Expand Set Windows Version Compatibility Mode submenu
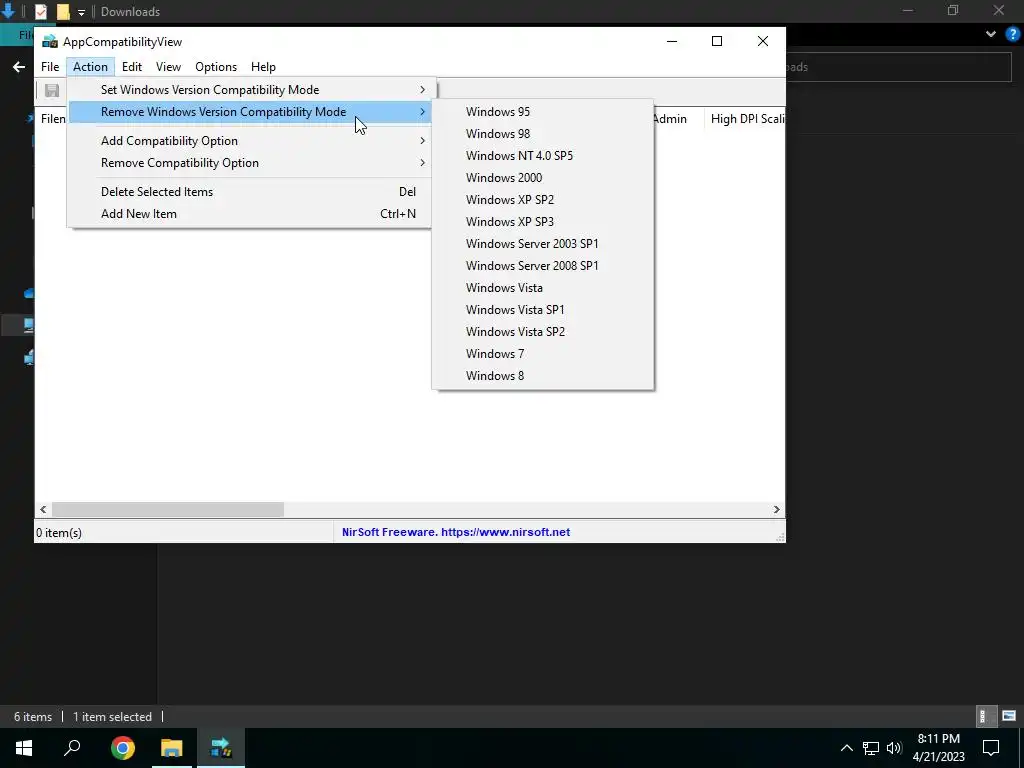The width and height of the screenshot is (1024, 768). tap(249, 89)
